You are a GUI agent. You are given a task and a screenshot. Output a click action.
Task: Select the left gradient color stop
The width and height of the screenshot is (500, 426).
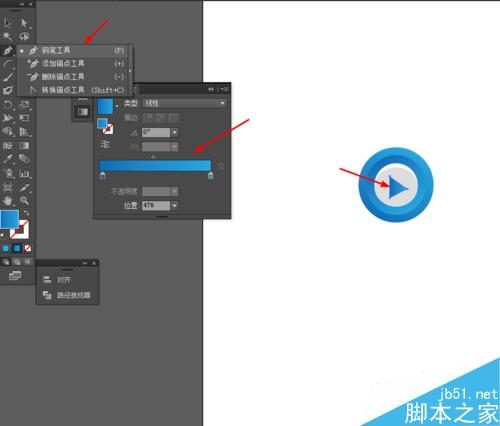tap(103, 175)
